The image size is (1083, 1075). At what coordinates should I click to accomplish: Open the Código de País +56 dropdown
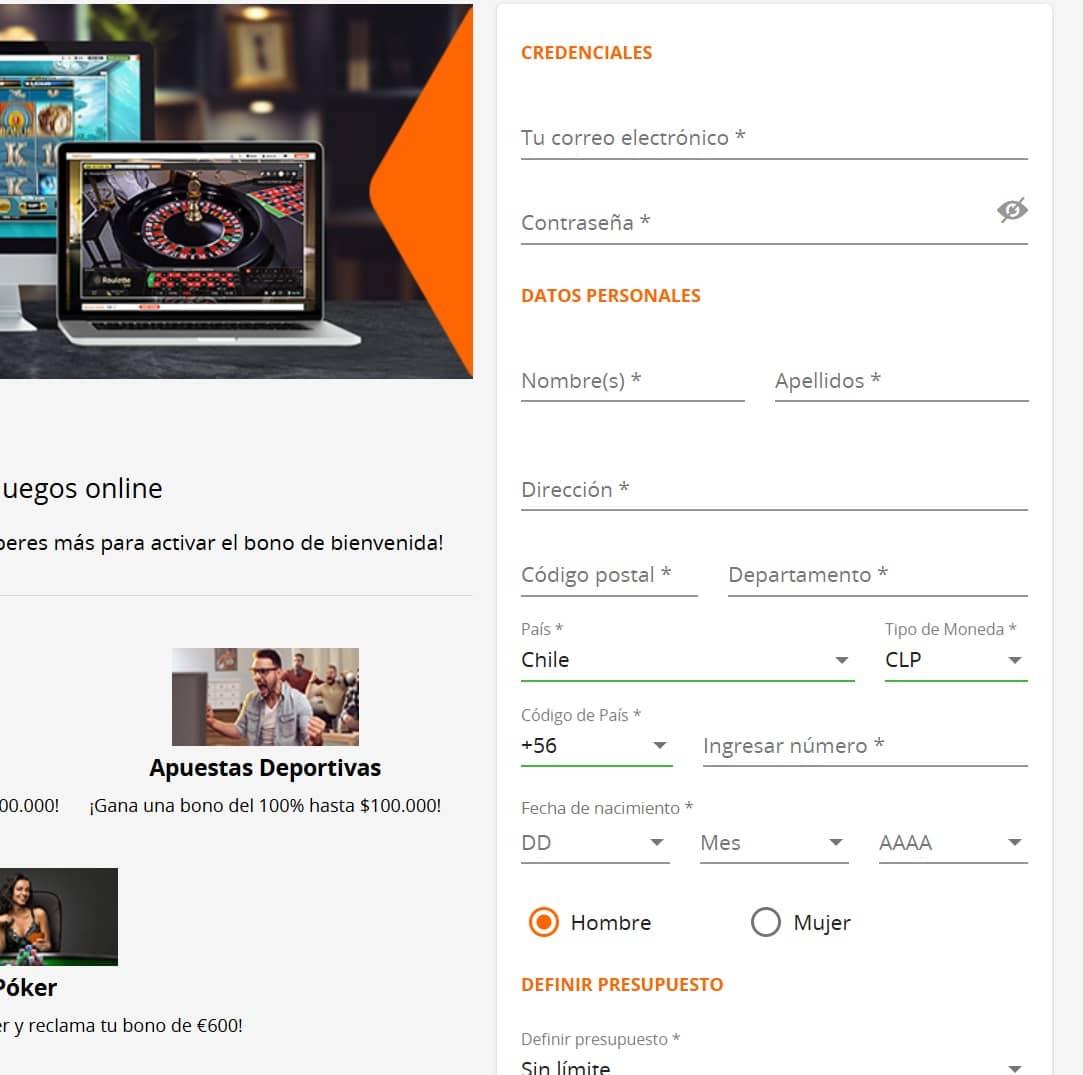tap(596, 746)
